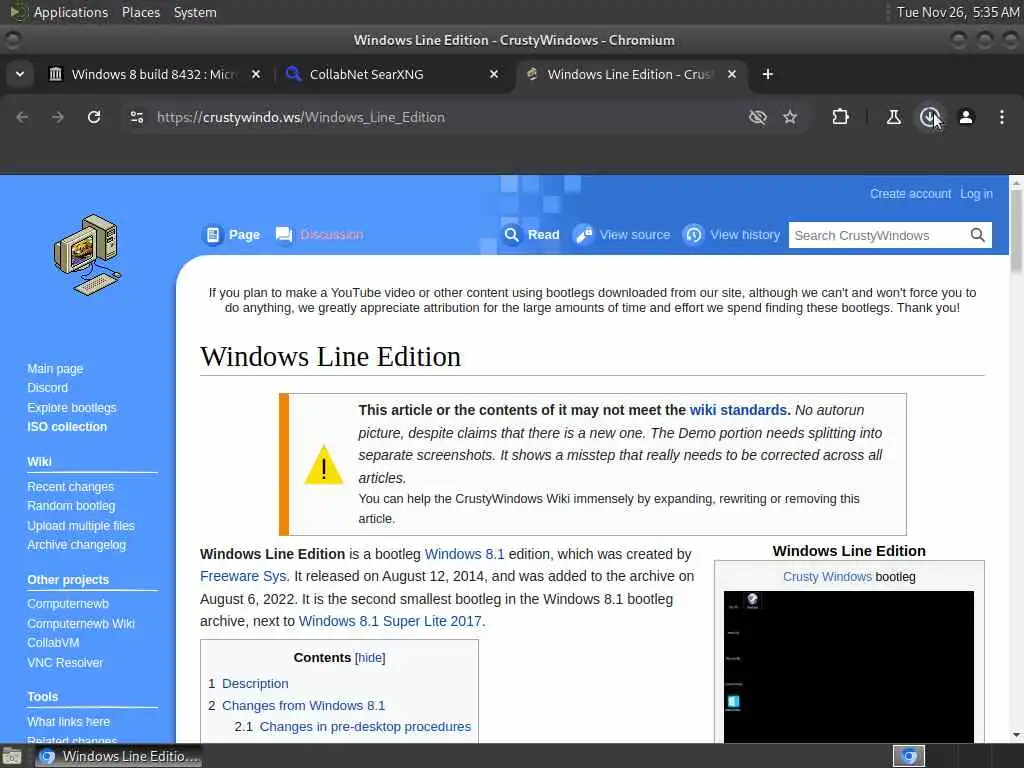Open the Downloads icon
This screenshot has height=768, width=1024.
pyautogui.click(x=929, y=117)
